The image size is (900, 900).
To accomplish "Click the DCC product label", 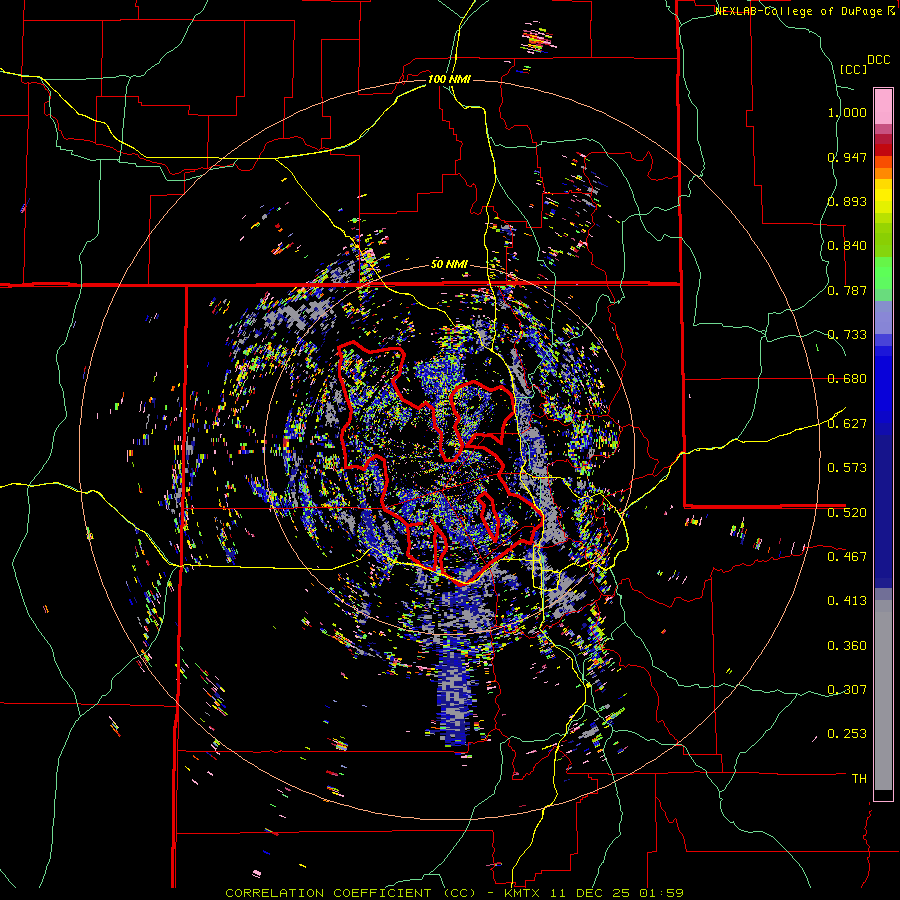I will [x=878, y=60].
